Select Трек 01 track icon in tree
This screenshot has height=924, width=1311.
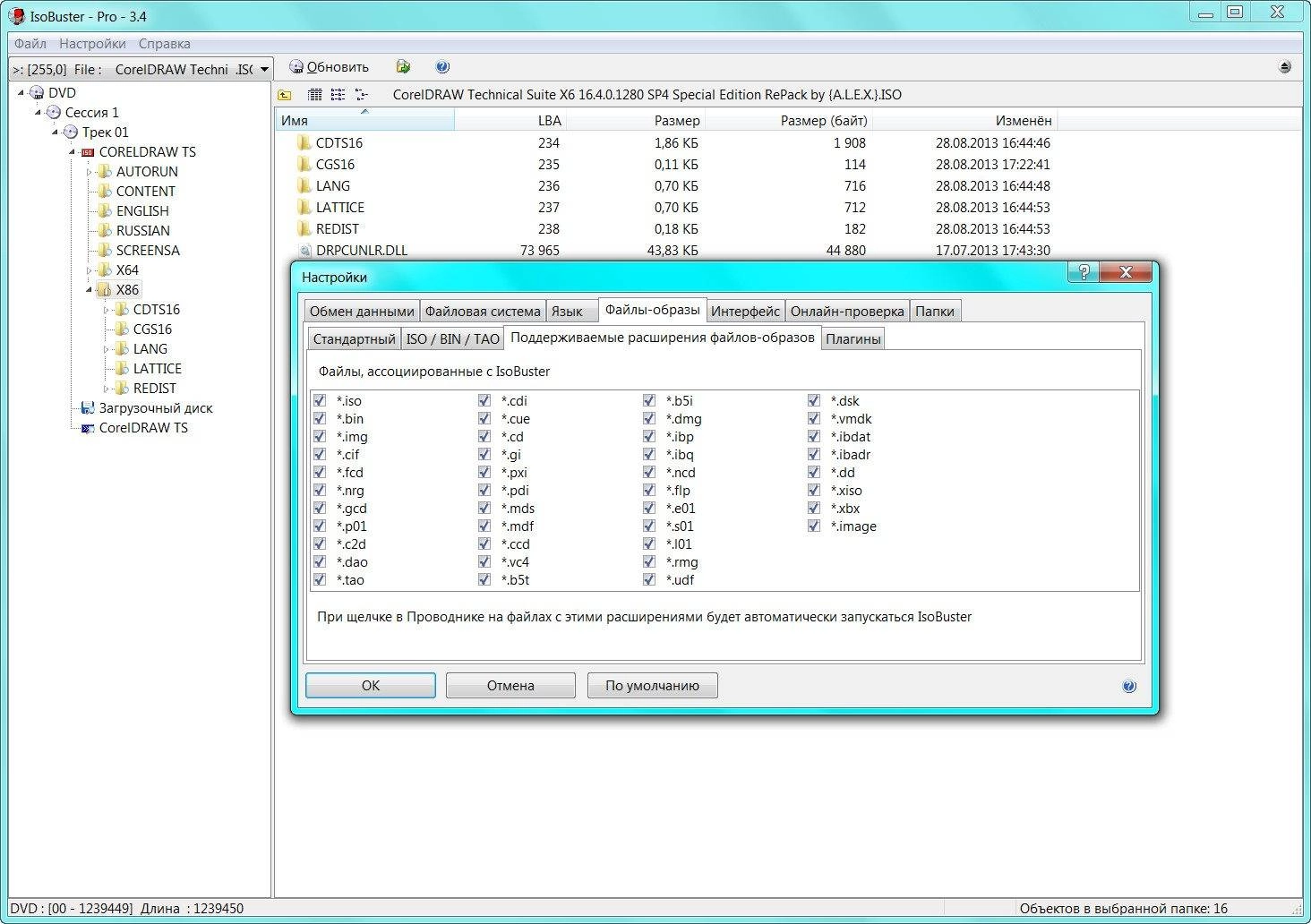coord(71,132)
